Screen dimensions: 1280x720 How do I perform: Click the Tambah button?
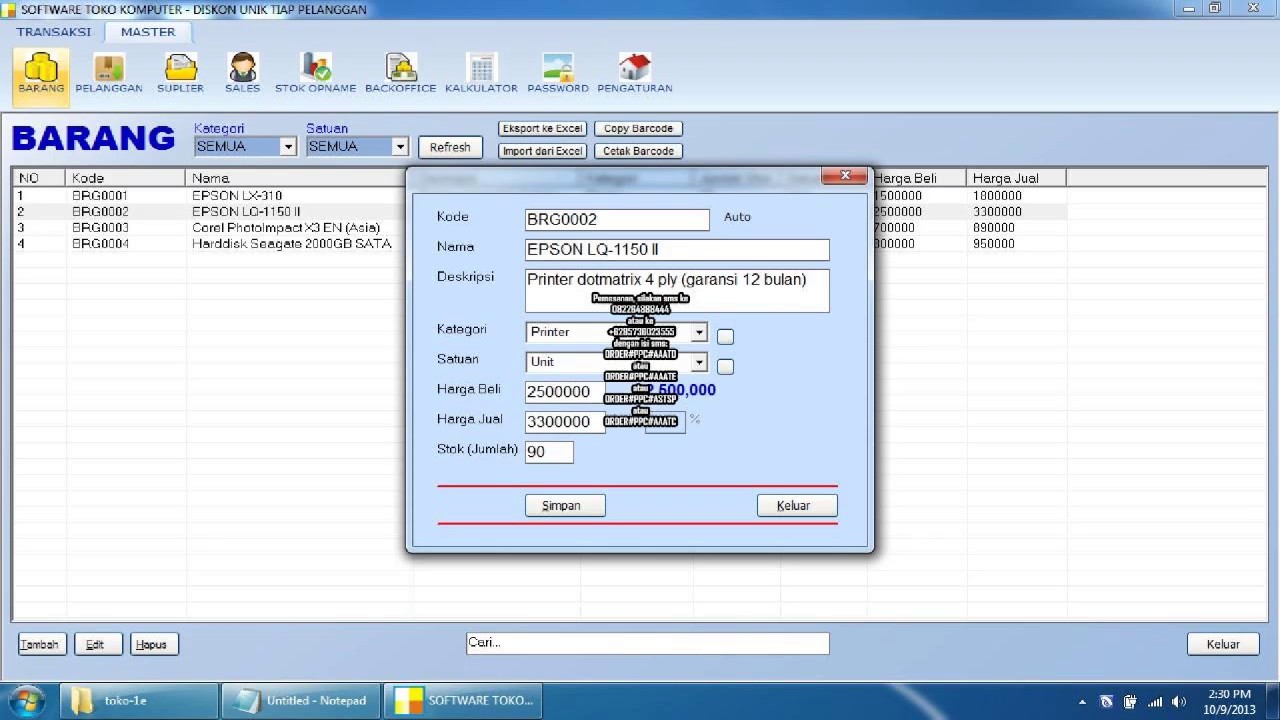coord(40,644)
